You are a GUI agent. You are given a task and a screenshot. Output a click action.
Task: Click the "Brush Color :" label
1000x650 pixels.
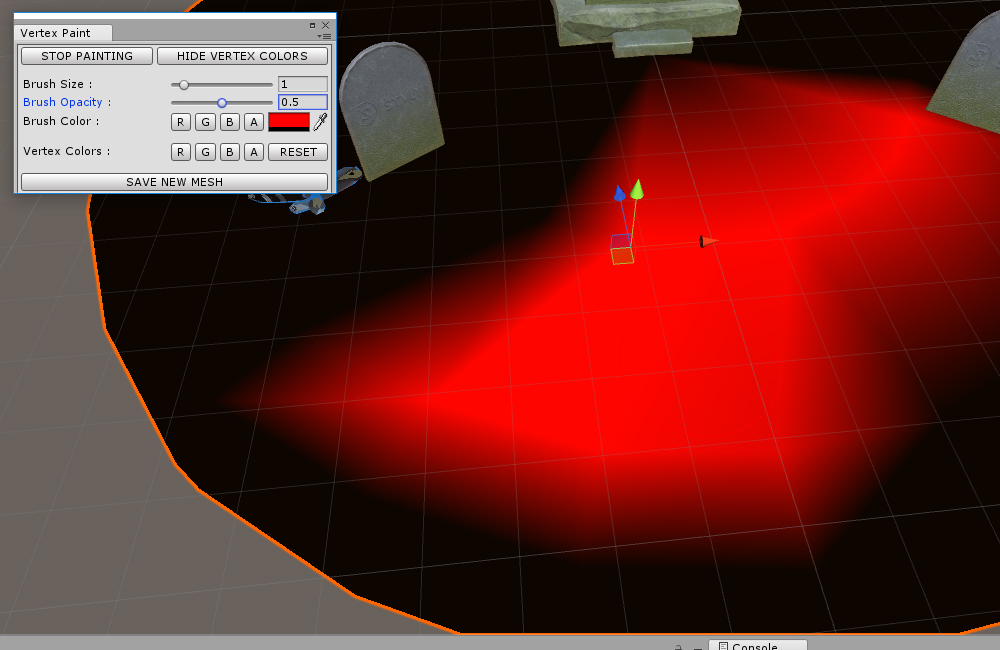coord(61,121)
